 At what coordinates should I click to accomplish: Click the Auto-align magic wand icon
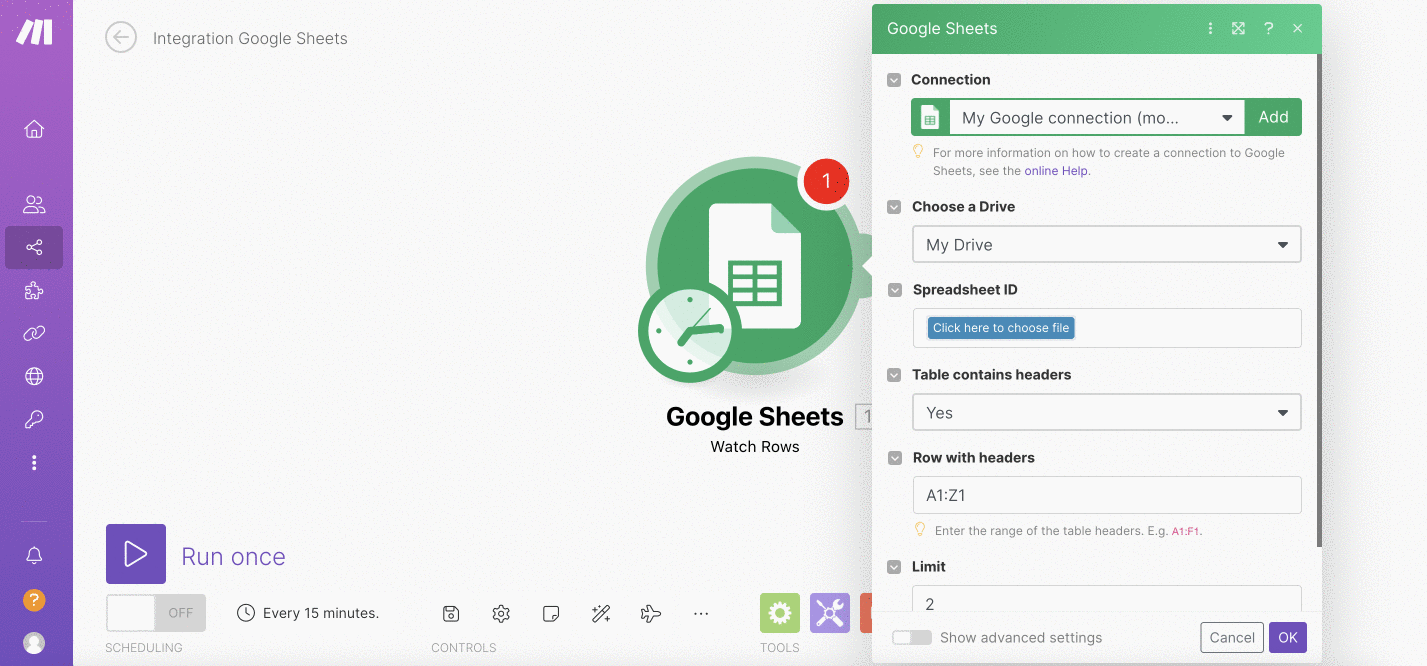click(601, 614)
